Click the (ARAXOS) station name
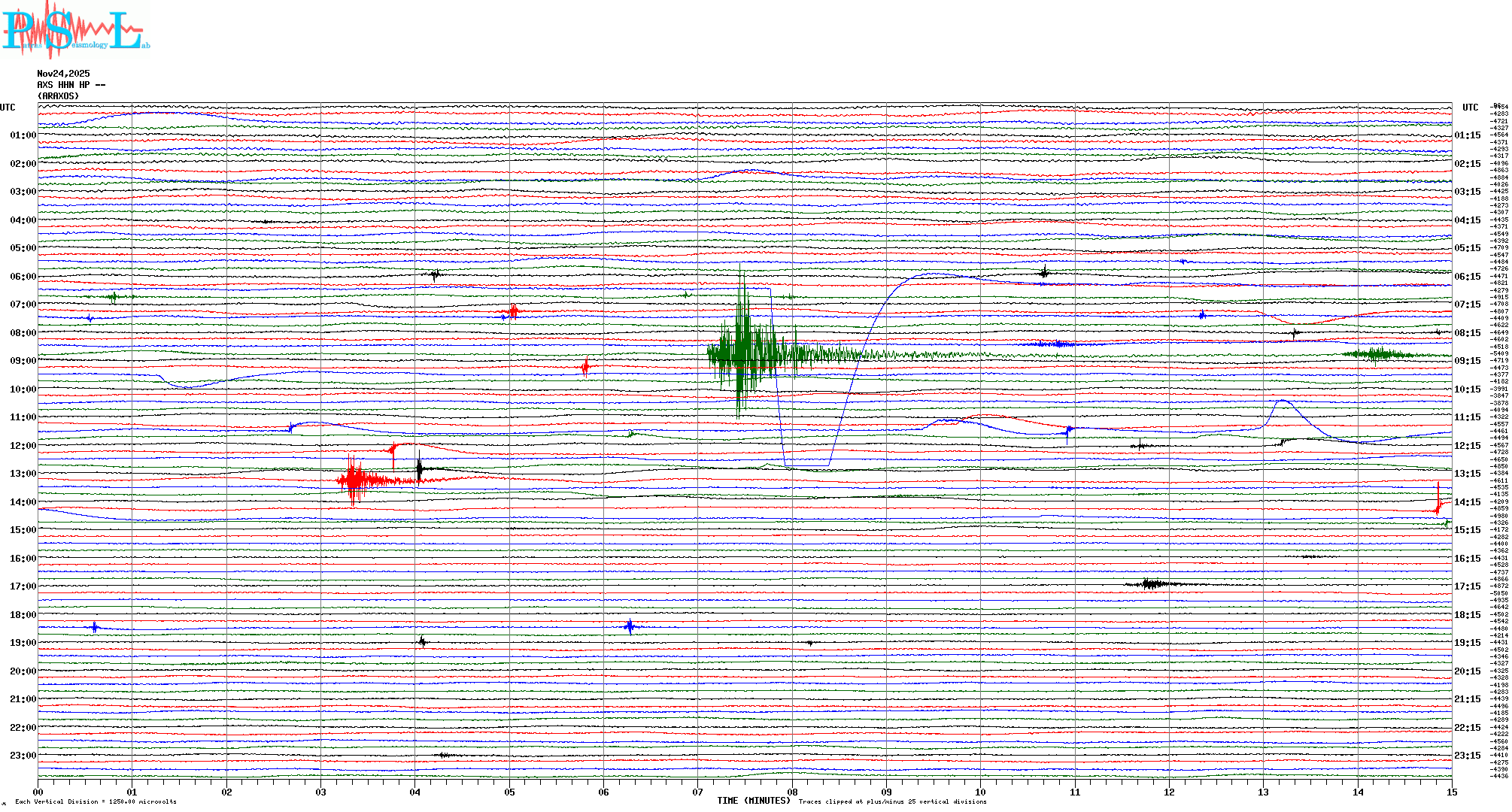Screen dimensions: 1512x812 click(58, 96)
